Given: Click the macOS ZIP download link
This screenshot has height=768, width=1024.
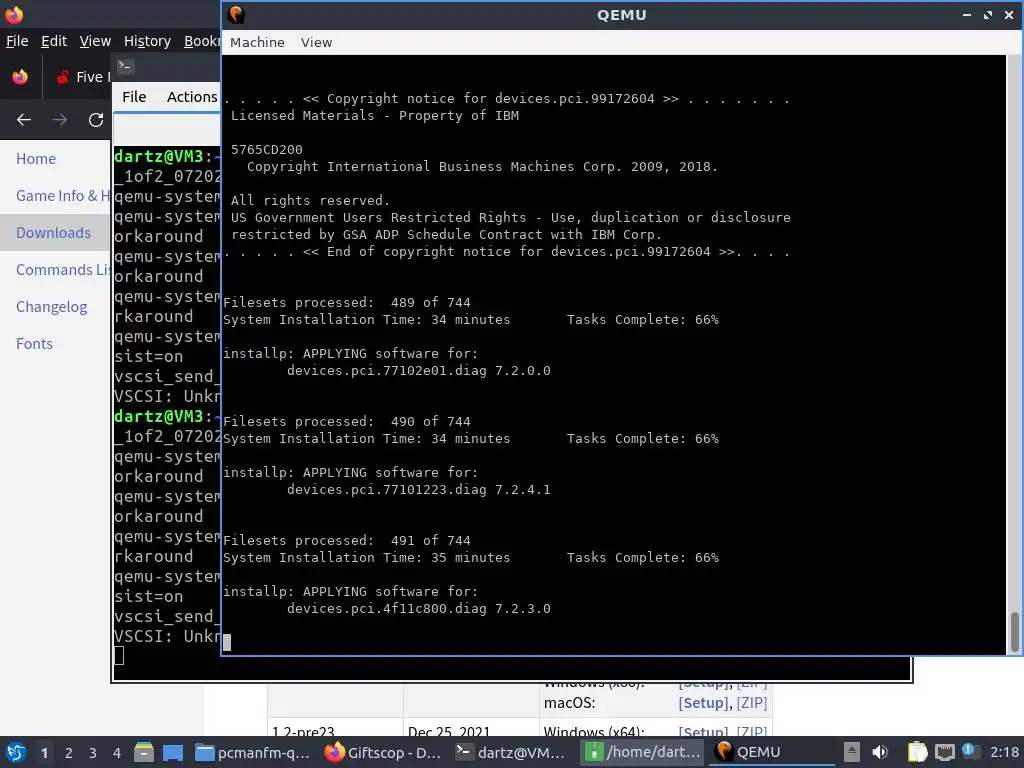Looking at the screenshot, I should point(752,703).
